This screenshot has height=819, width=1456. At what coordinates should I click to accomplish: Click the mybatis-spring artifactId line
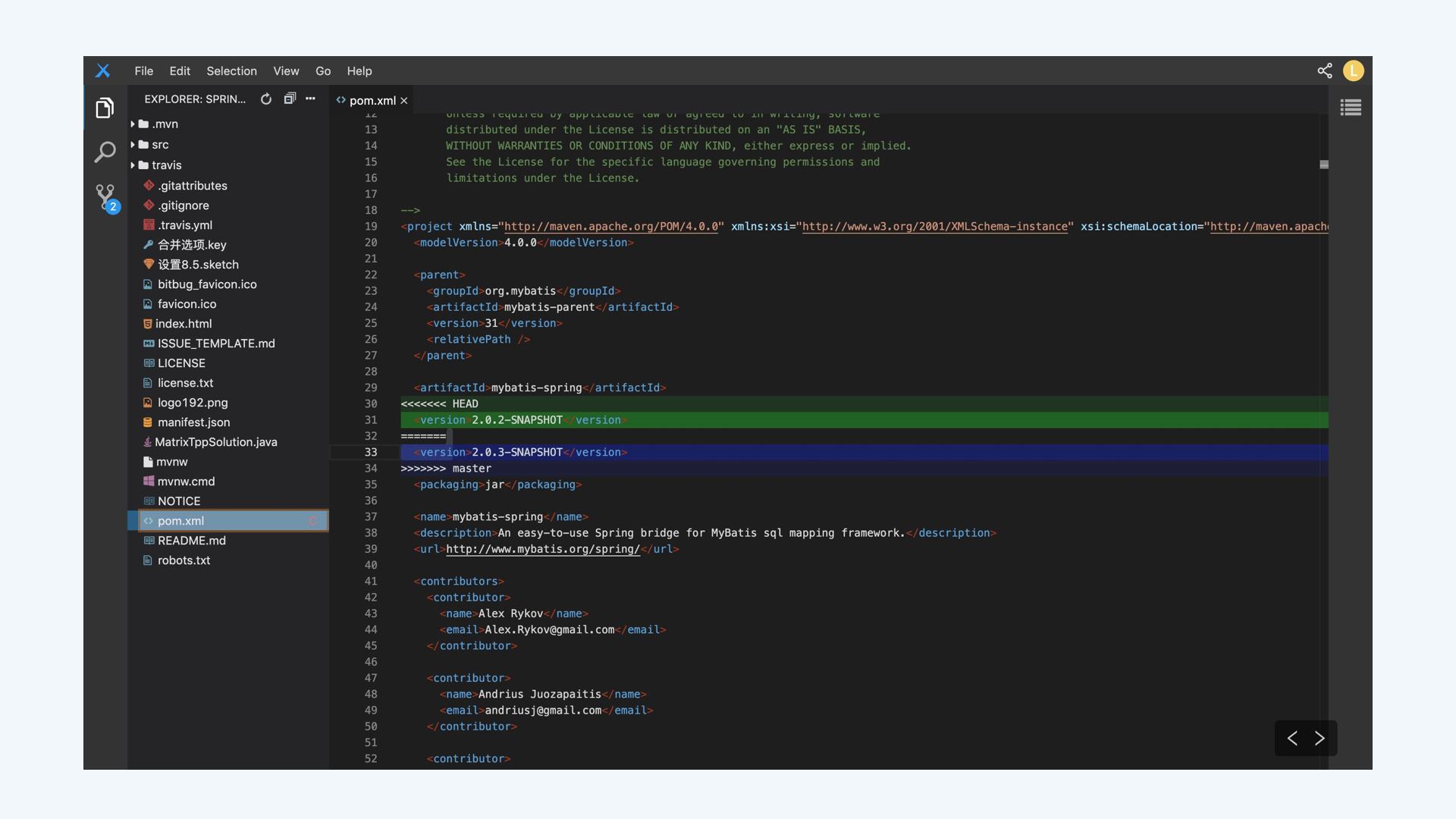click(x=540, y=388)
